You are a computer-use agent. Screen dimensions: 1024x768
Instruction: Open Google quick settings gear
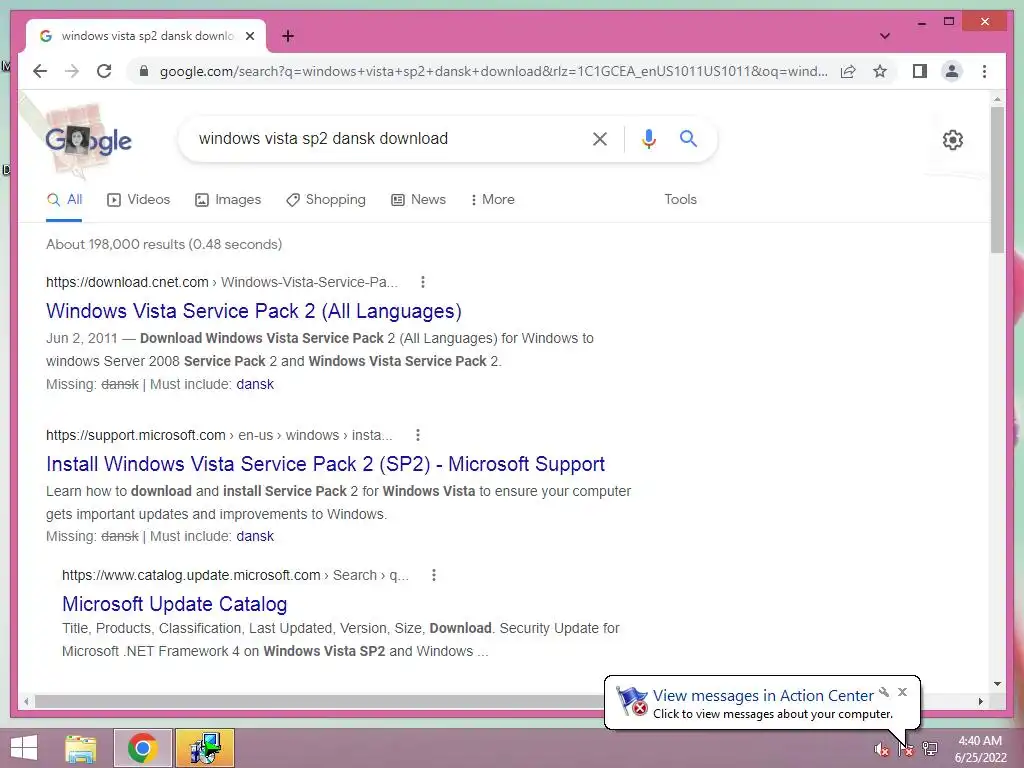(x=953, y=140)
